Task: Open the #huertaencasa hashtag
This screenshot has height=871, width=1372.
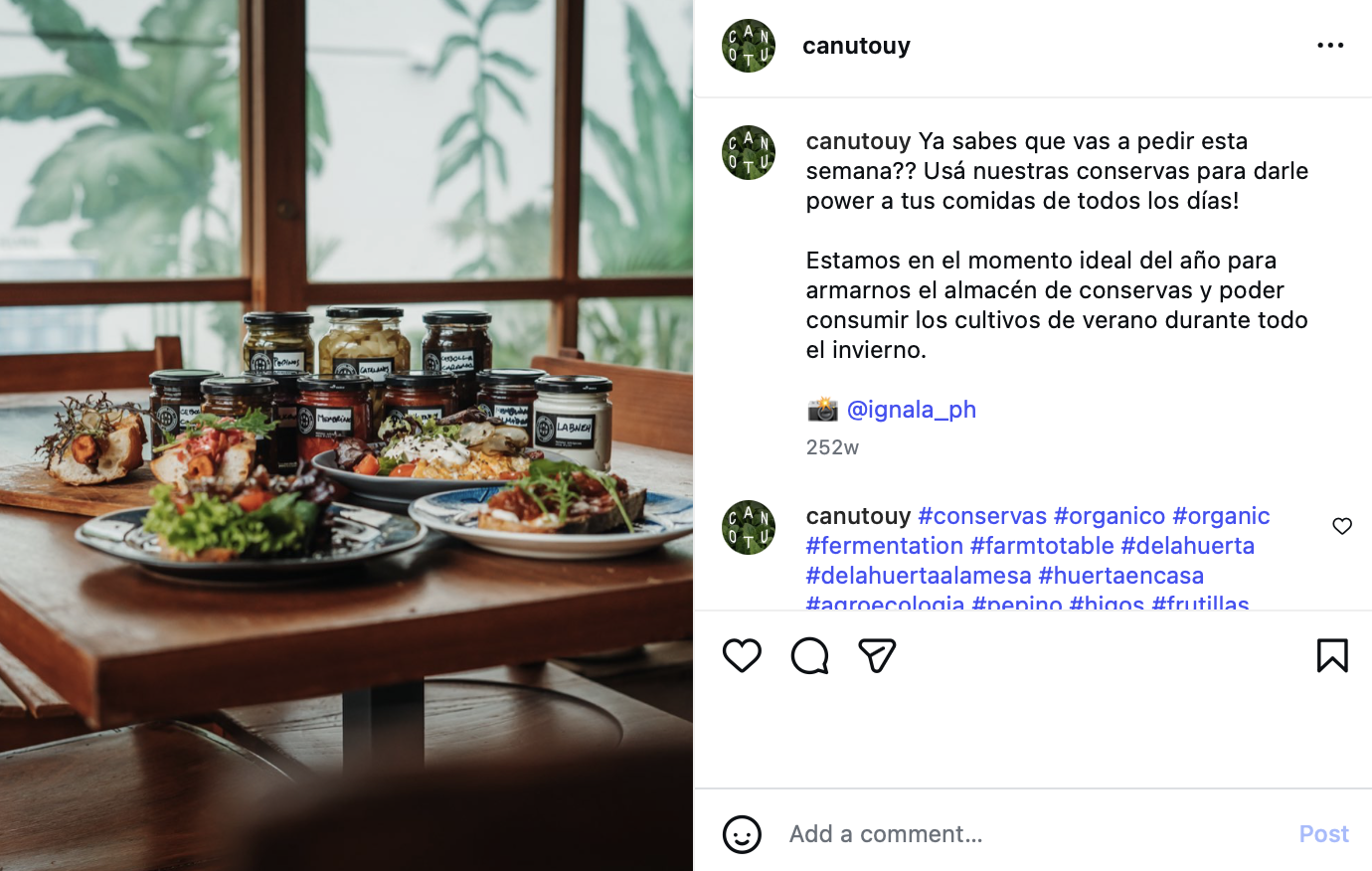Action: click(x=1121, y=575)
